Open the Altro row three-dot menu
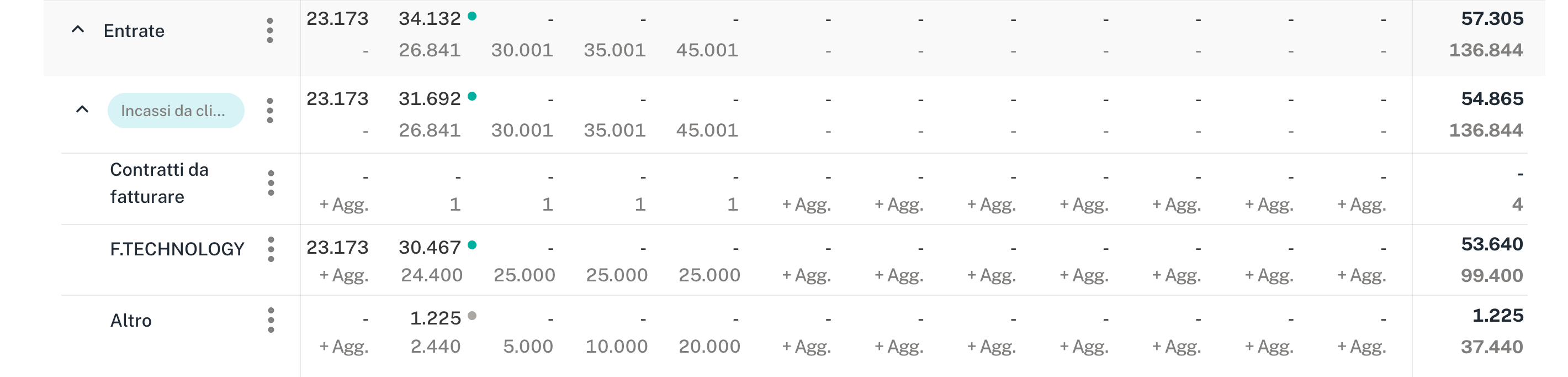Viewport: 1568px width, 377px height. (271, 321)
